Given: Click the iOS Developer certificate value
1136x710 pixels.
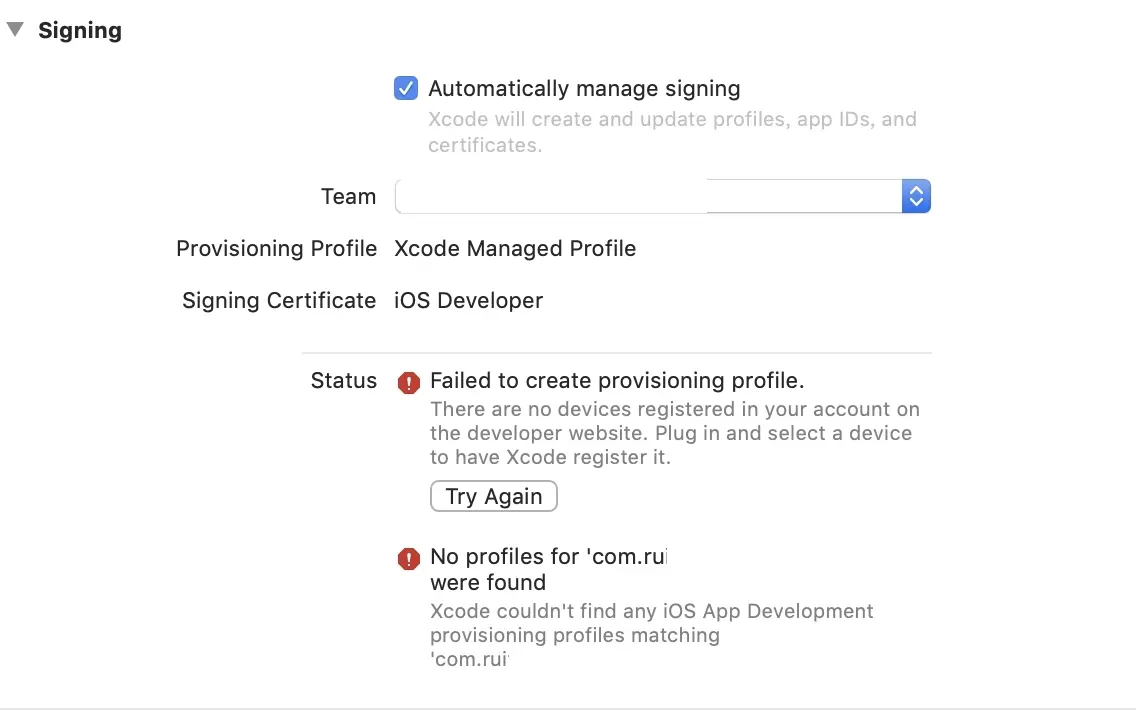Looking at the screenshot, I should point(468,301).
